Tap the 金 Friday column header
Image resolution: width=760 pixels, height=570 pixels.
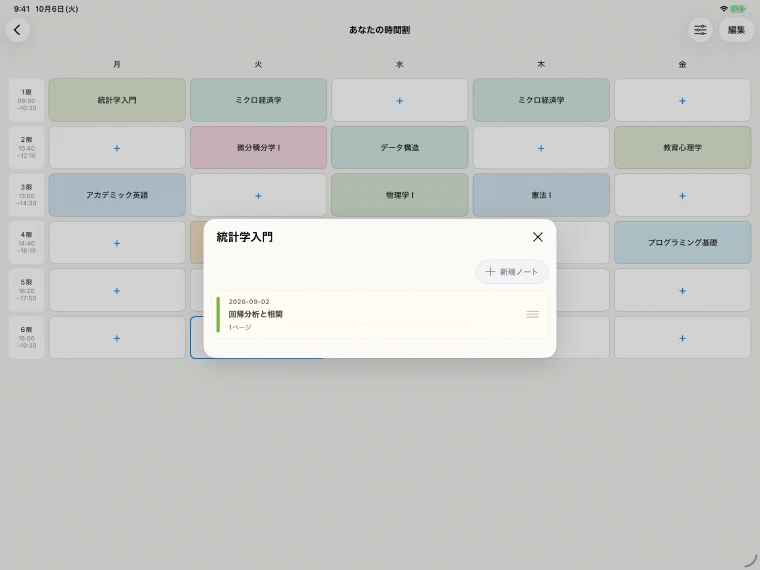point(682,64)
